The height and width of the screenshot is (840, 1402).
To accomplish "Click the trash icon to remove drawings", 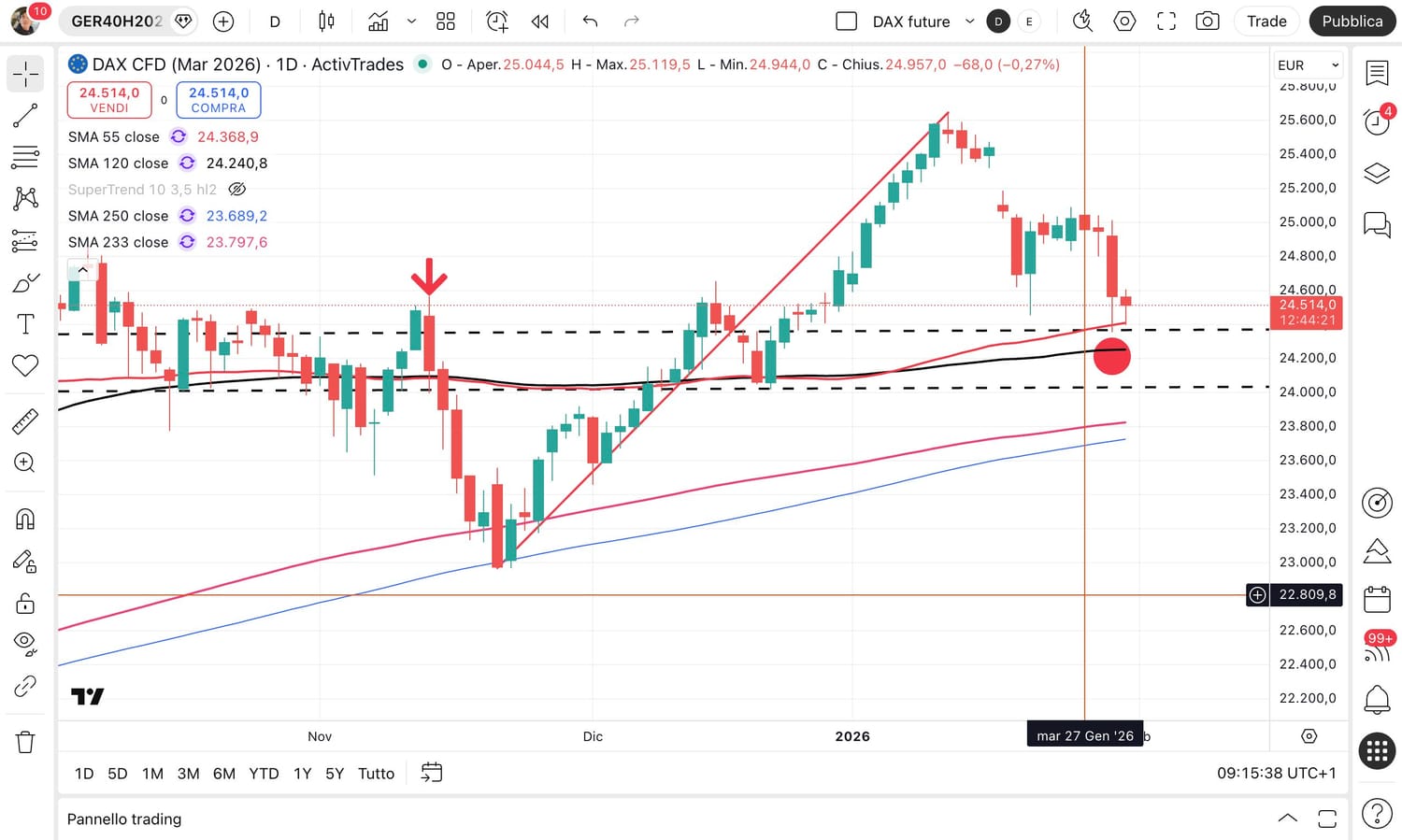I will point(25,742).
